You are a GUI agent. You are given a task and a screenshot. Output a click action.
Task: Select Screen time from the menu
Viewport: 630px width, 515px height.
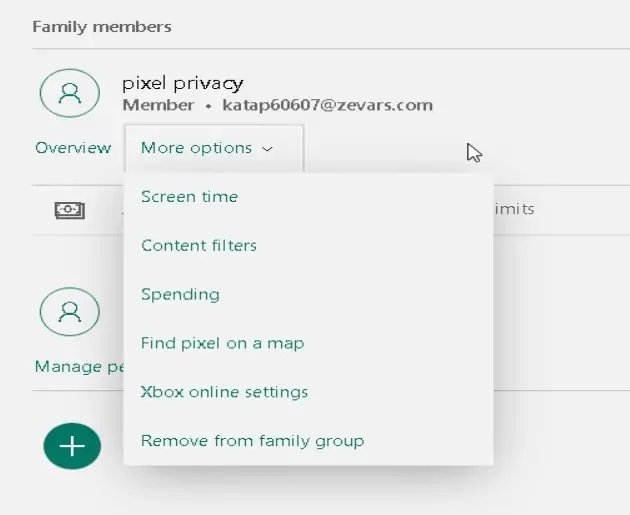[189, 197]
